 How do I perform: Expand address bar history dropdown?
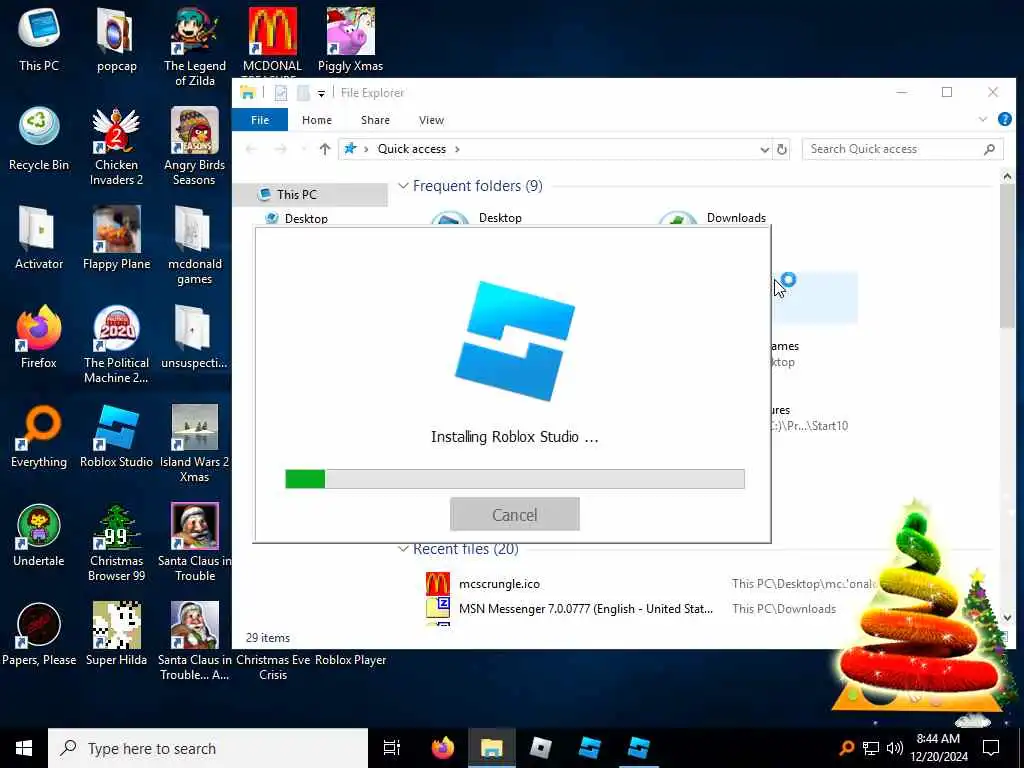pyautogui.click(x=764, y=150)
